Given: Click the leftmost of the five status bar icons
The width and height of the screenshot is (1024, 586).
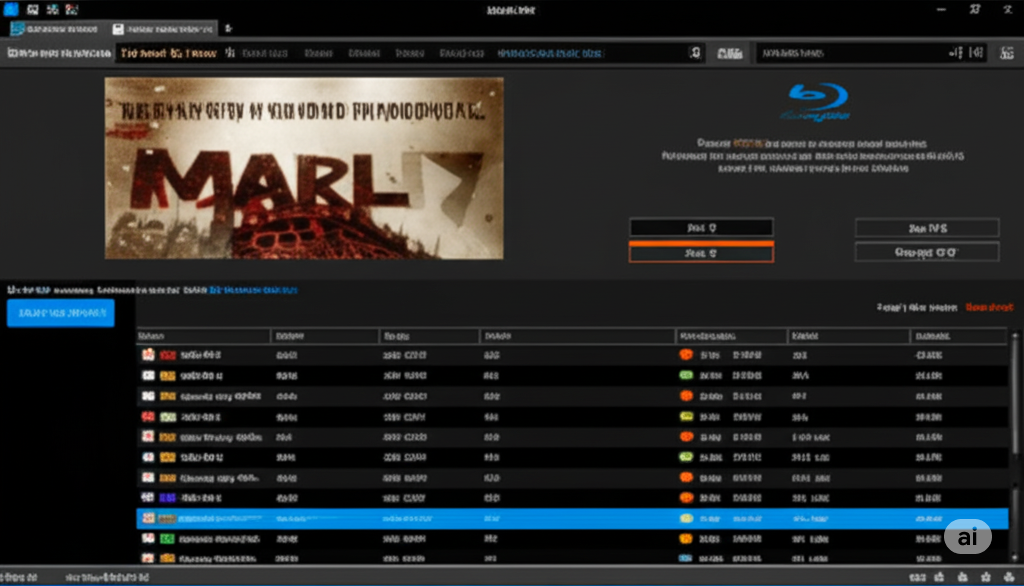Looking at the screenshot, I should [917, 577].
